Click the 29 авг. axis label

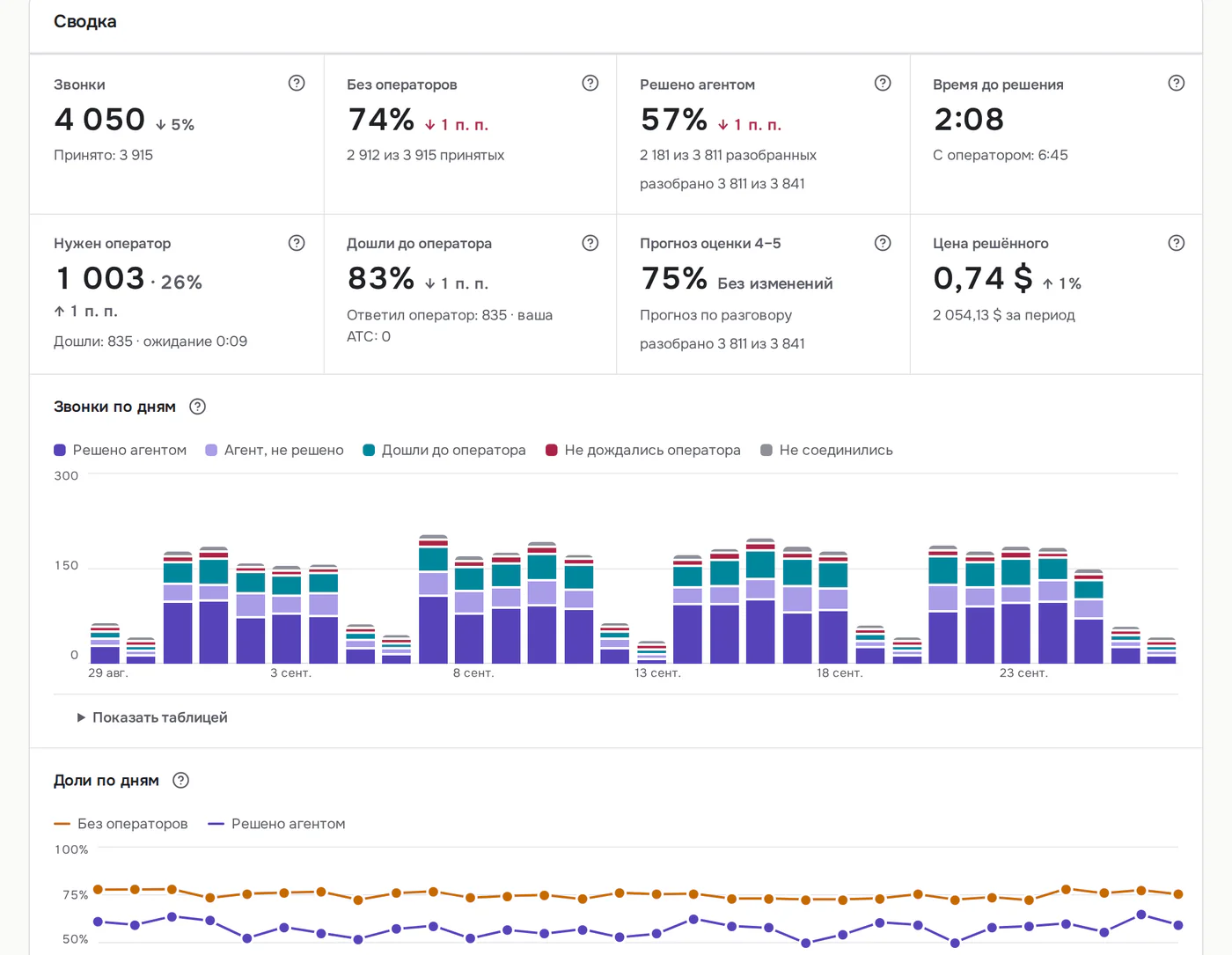pyautogui.click(x=108, y=673)
